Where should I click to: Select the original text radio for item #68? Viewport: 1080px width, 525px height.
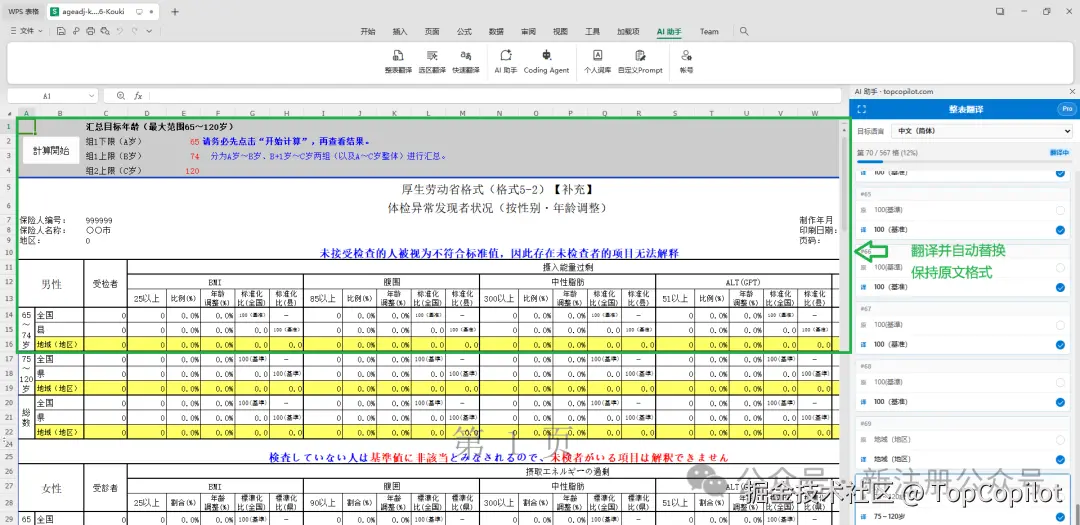(1060, 382)
